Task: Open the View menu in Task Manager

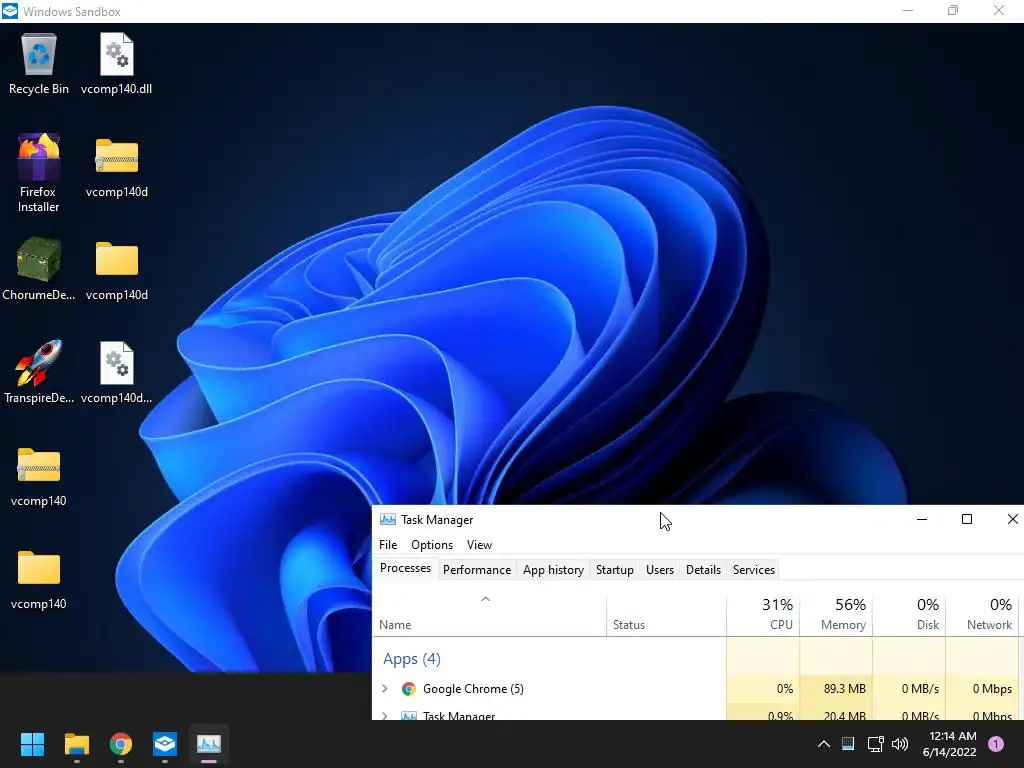Action: [479, 545]
